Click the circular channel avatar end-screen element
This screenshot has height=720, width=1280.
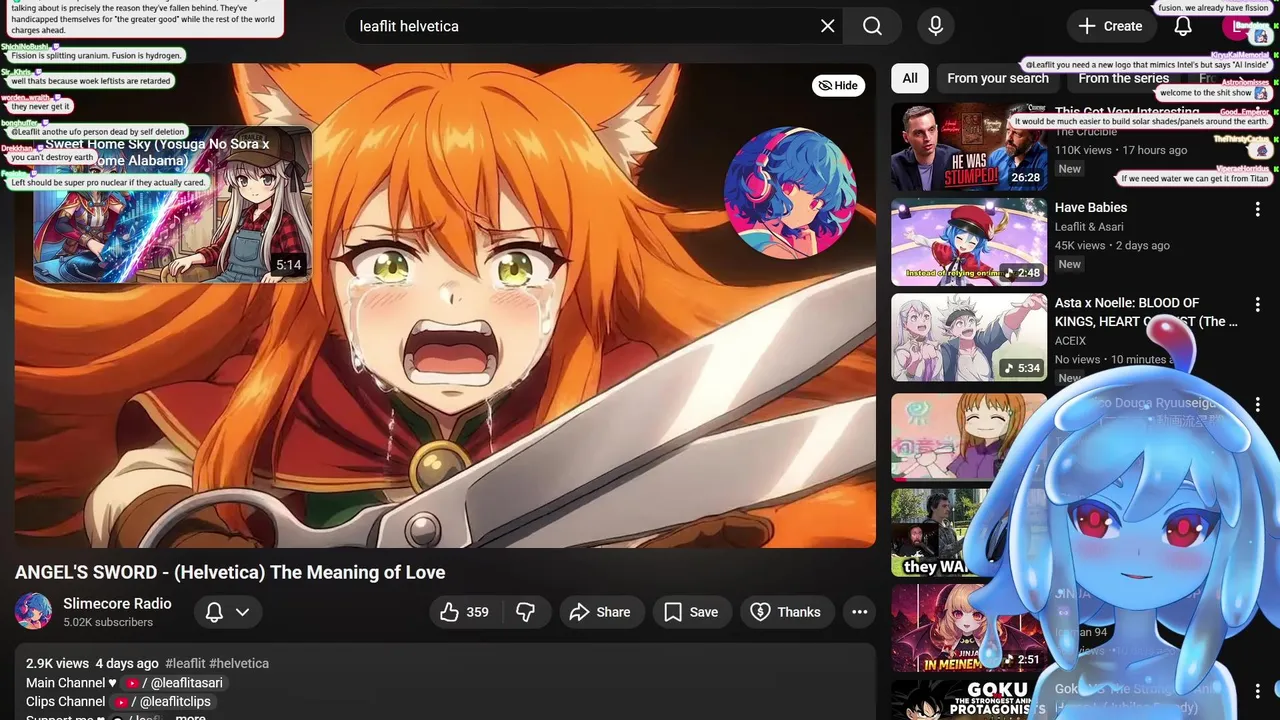pyautogui.click(x=790, y=193)
